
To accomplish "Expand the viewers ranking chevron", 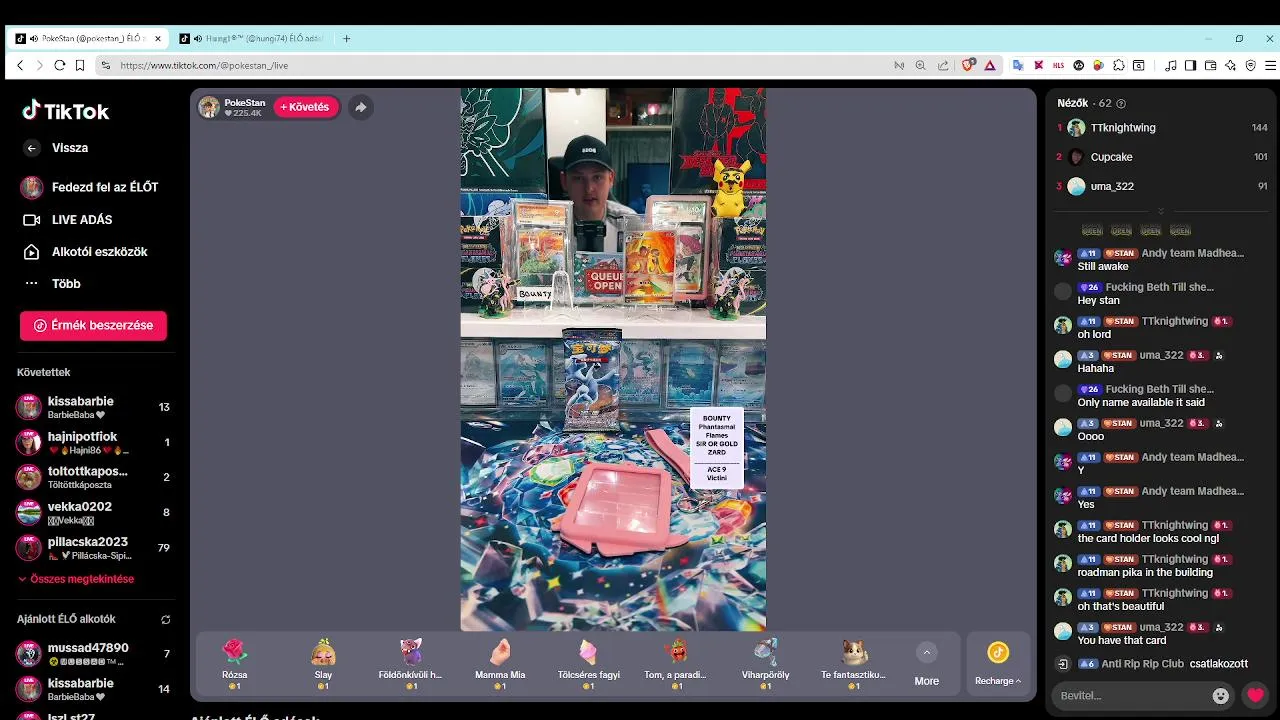I will [x=1161, y=211].
